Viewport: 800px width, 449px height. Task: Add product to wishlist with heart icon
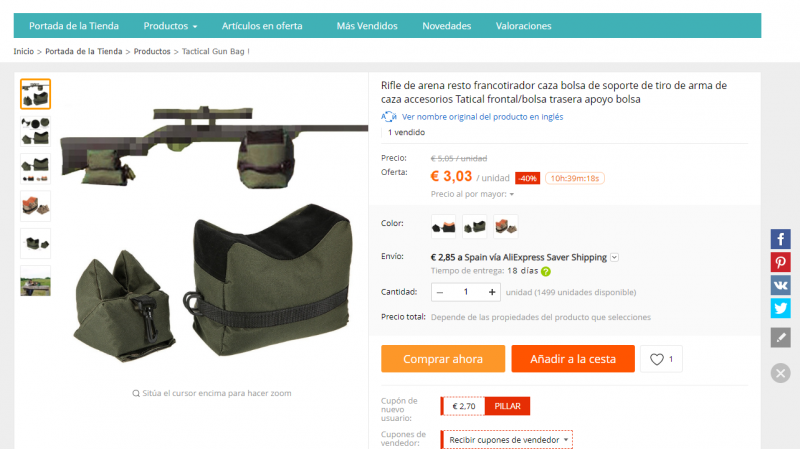click(x=661, y=359)
